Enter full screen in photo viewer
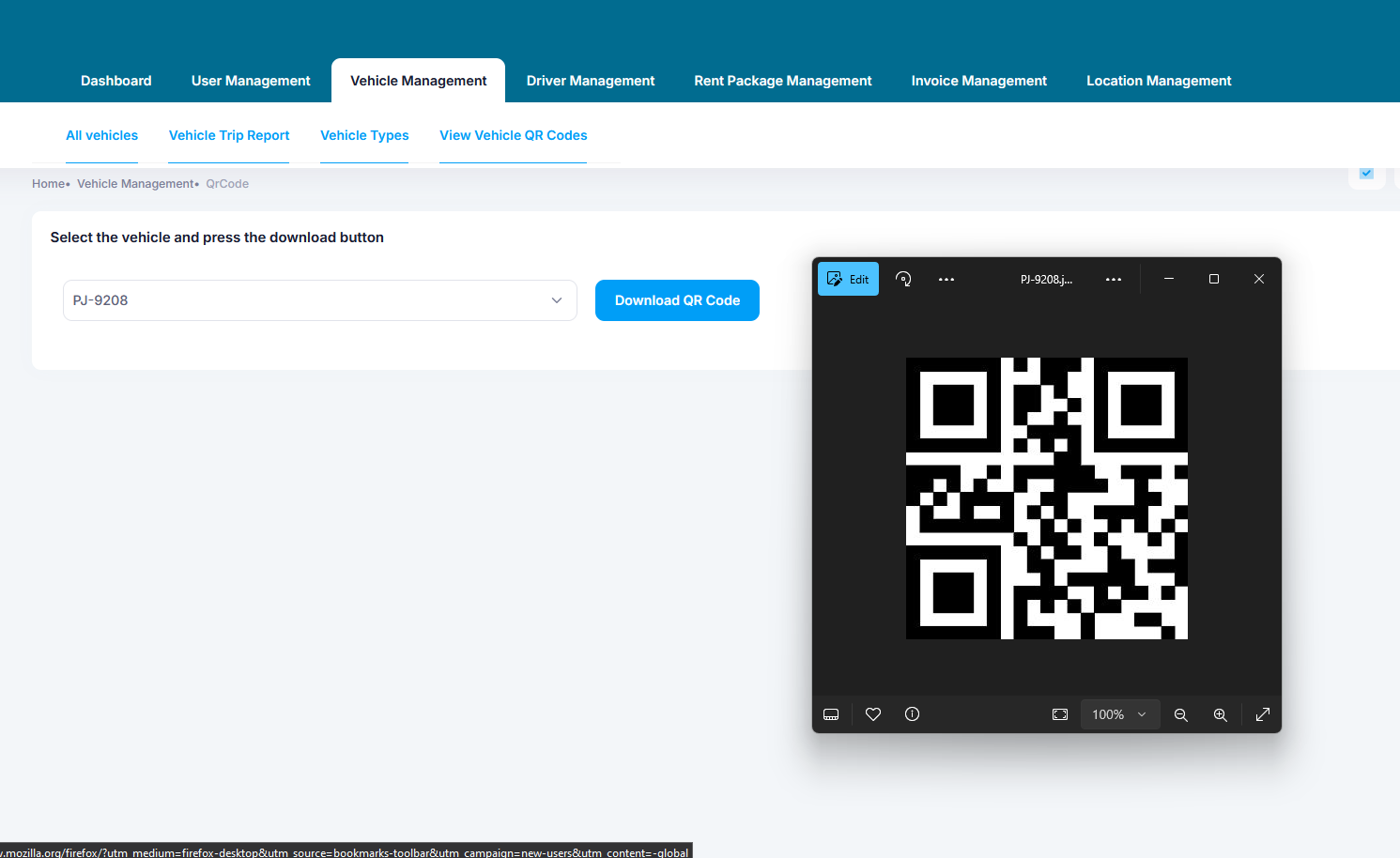This screenshot has height=858, width=1400. (1263, 714)
